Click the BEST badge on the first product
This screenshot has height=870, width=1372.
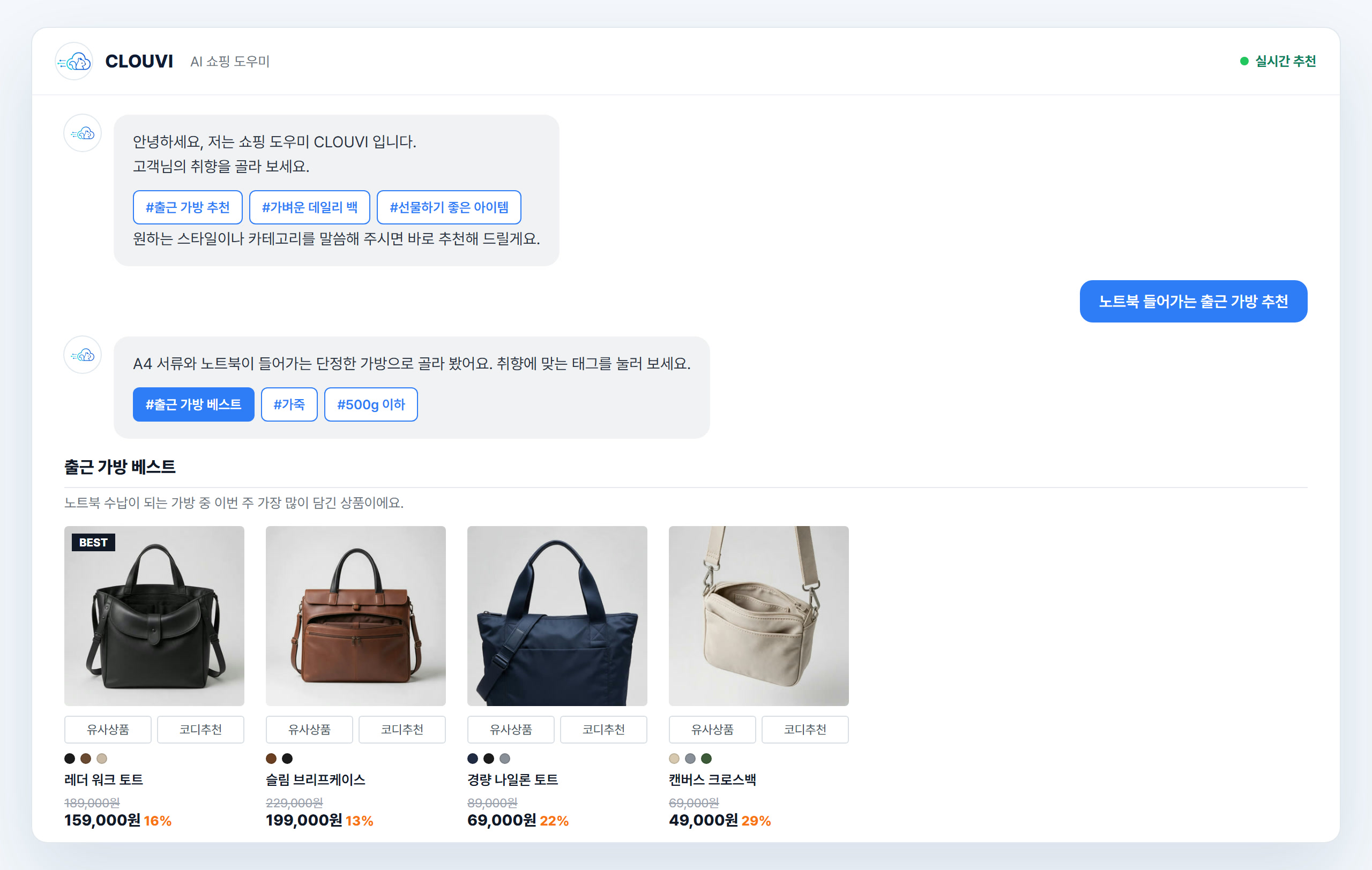pos(93,542)
